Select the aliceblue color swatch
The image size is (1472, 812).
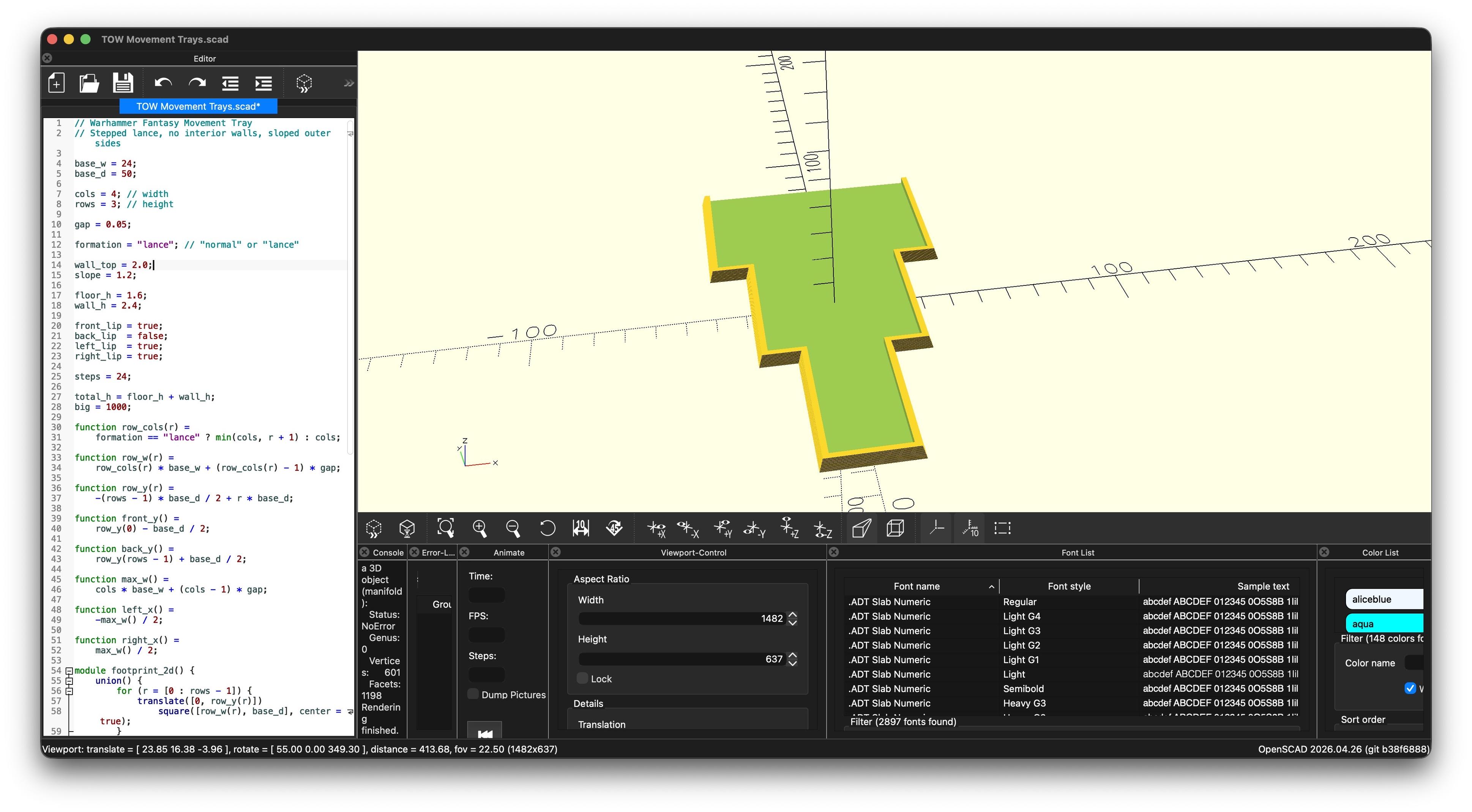pyautogui.click(x=1384, y=599)
